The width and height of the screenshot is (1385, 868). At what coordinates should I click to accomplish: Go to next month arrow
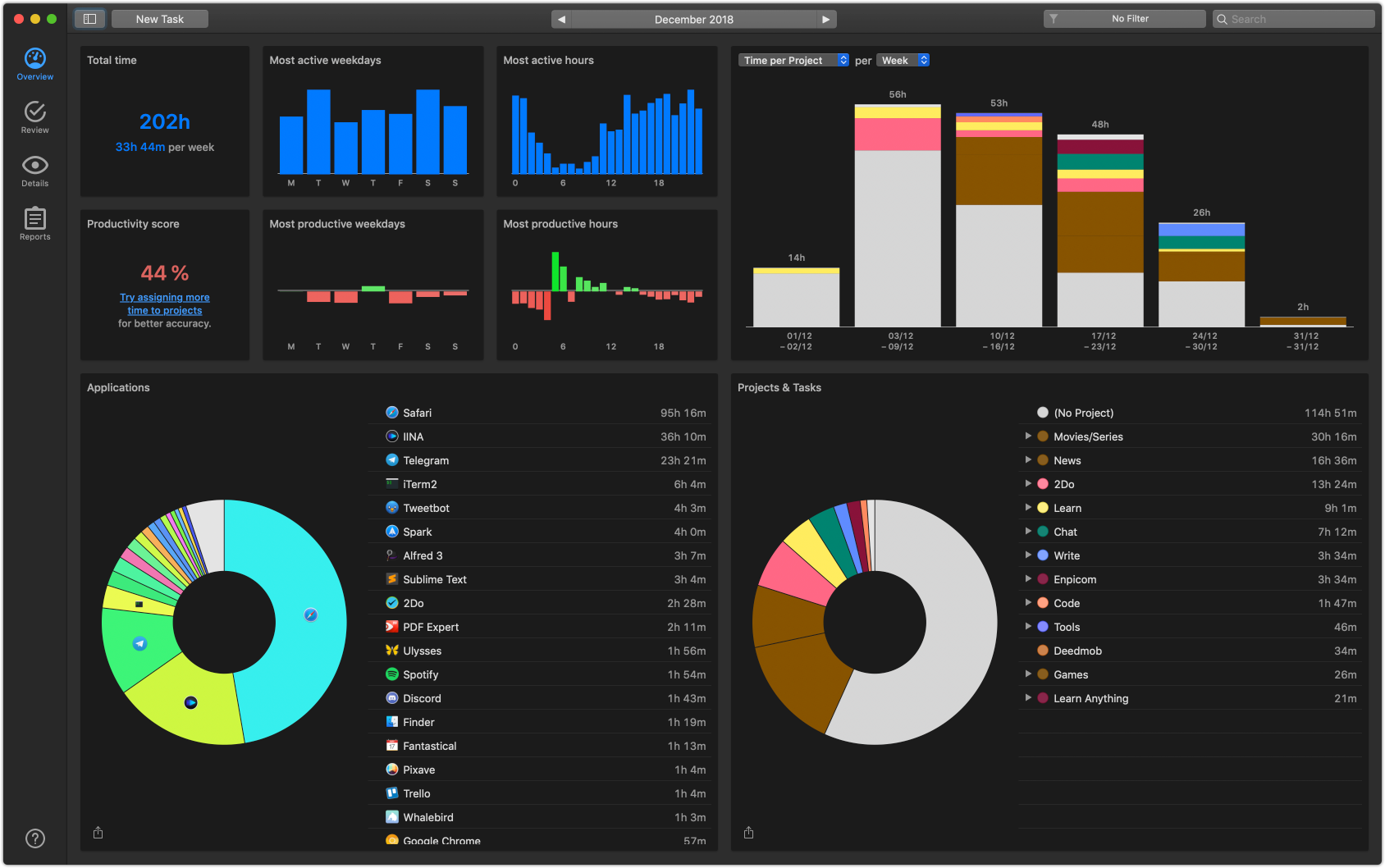click(x=826, y=19)
